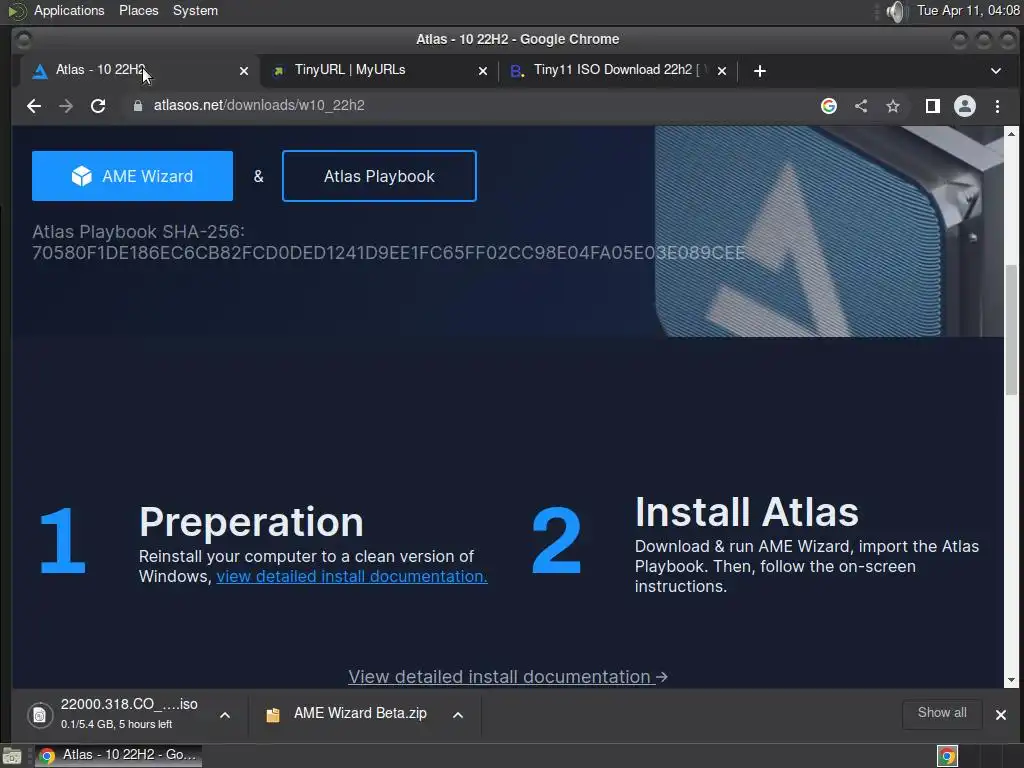Click the show desktop icon in taskbar

pyautogui.click(x=12, y=756)
